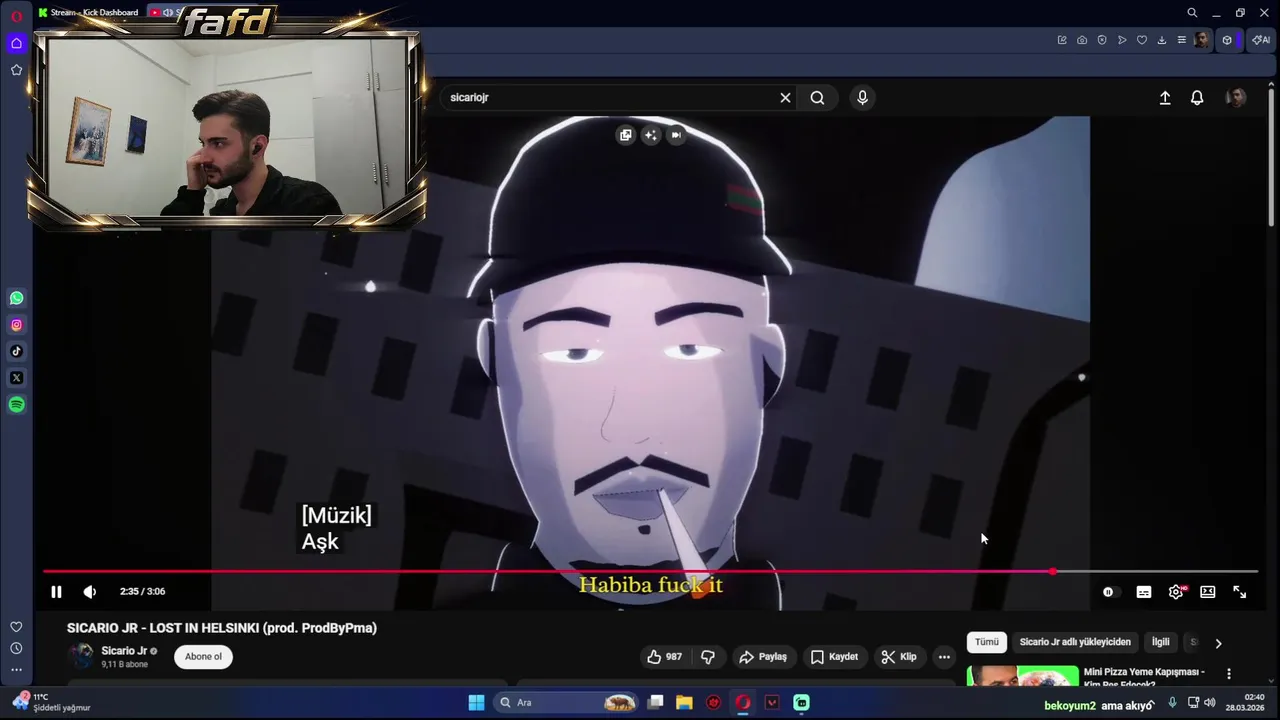Open the video picture-in-picture overlay icon
Screen dimensions: 1280x720
point(626,135)
